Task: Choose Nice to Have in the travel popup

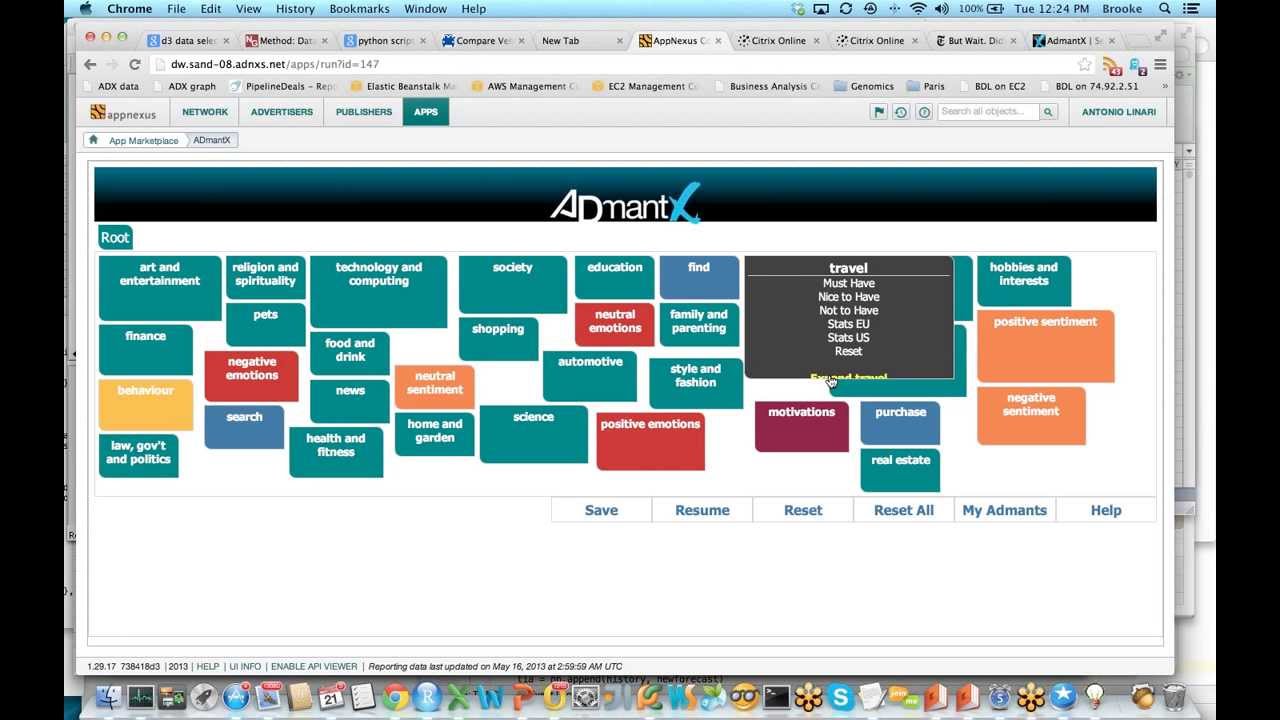Action: click(848, 297)
